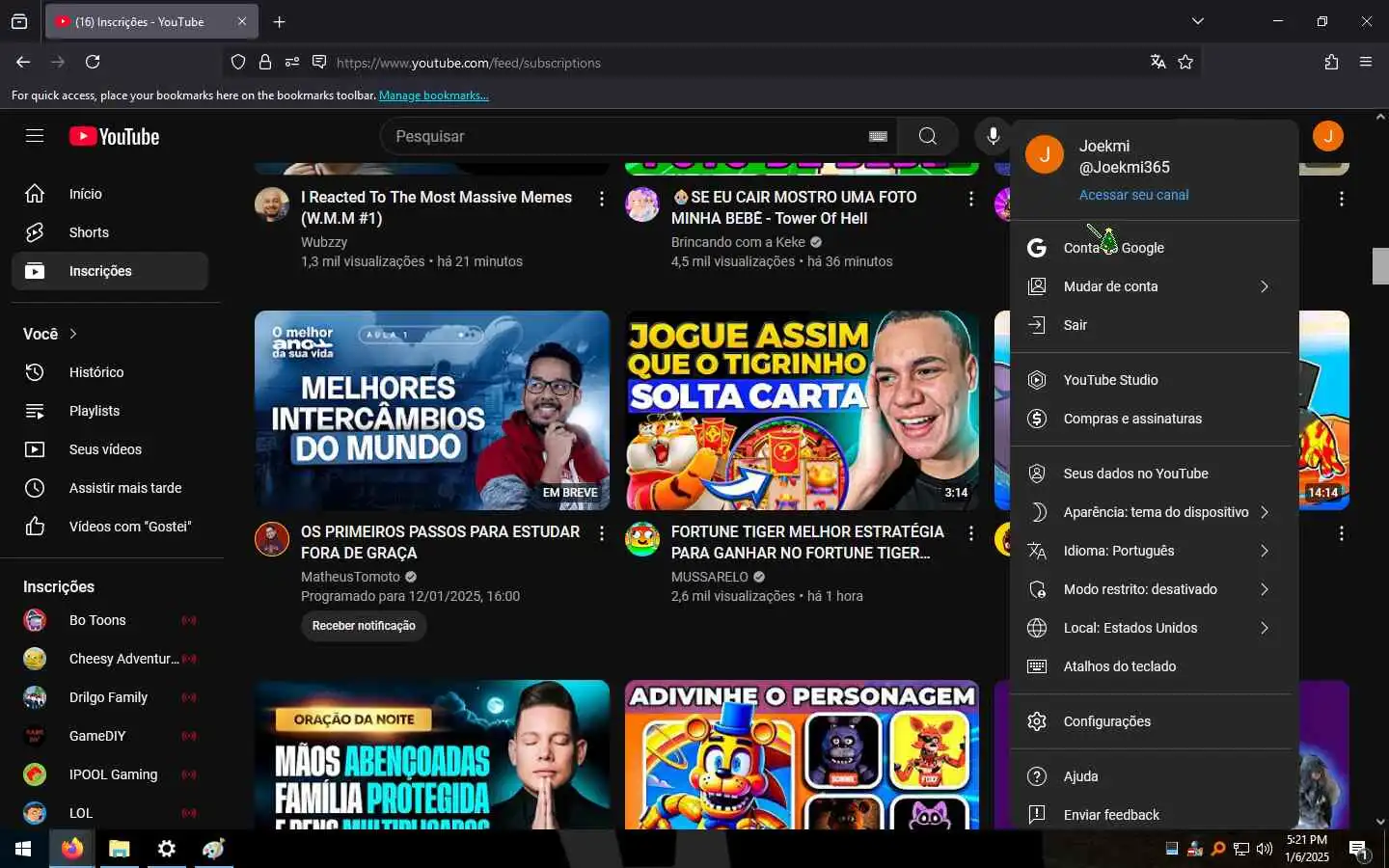1389x868 pixels.
Task: Open Jogue Assim Que o Tigrinho thumbnail
Action: coord(802,410)
